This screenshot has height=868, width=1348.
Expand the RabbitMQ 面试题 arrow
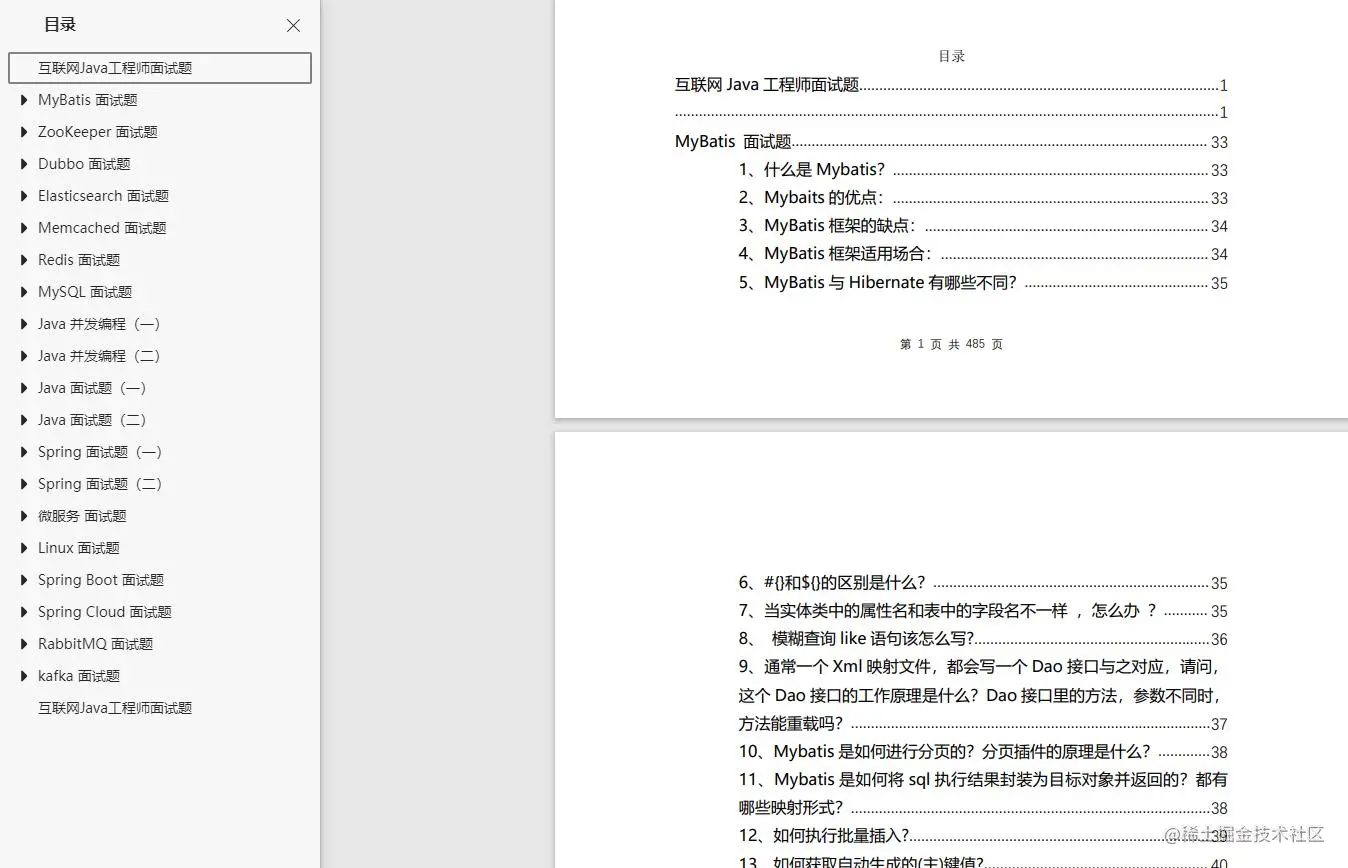(24, 644)
